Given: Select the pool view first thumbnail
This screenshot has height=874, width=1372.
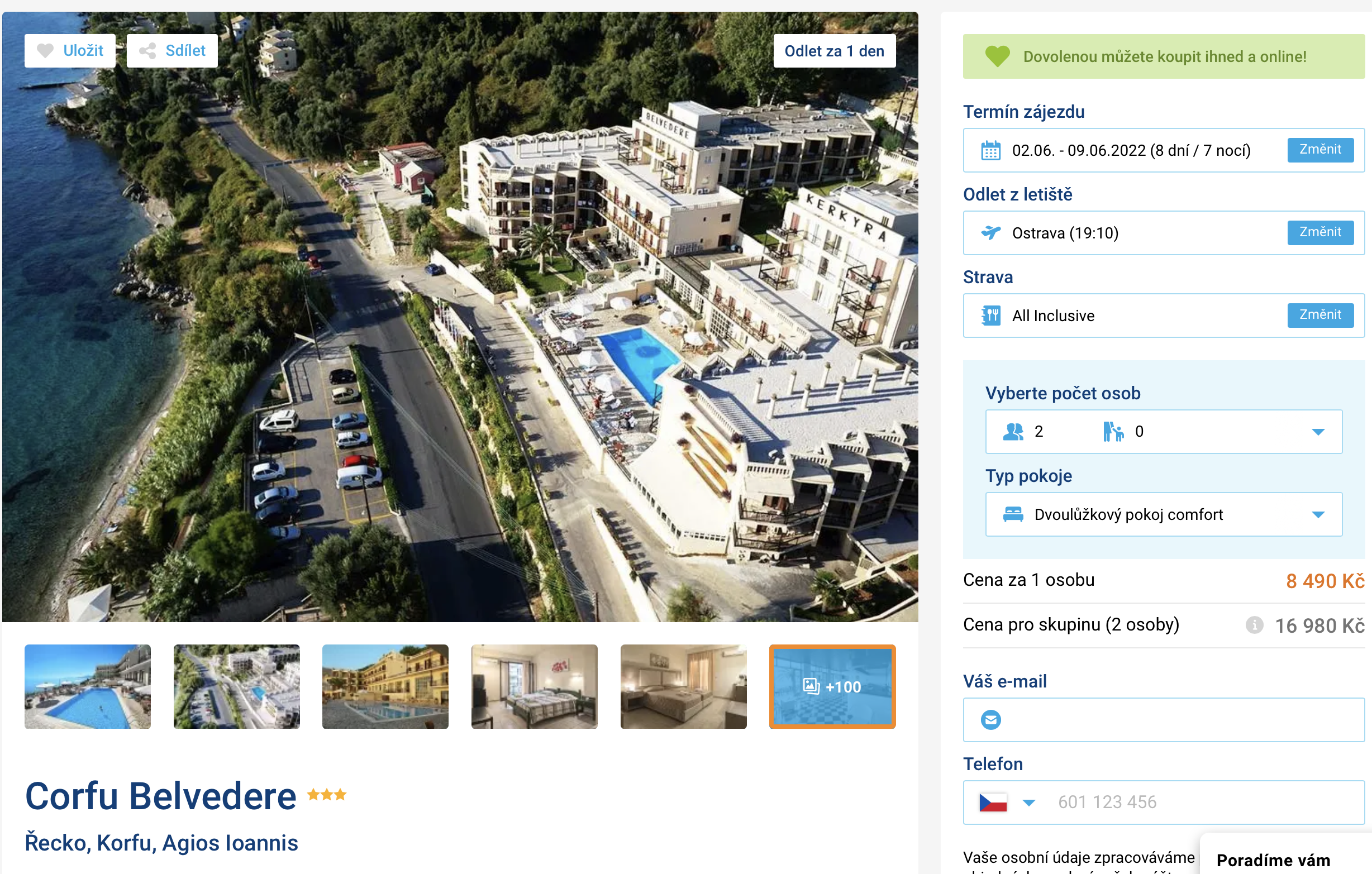Looking at the screenshot, I should [x=88, y=686].
